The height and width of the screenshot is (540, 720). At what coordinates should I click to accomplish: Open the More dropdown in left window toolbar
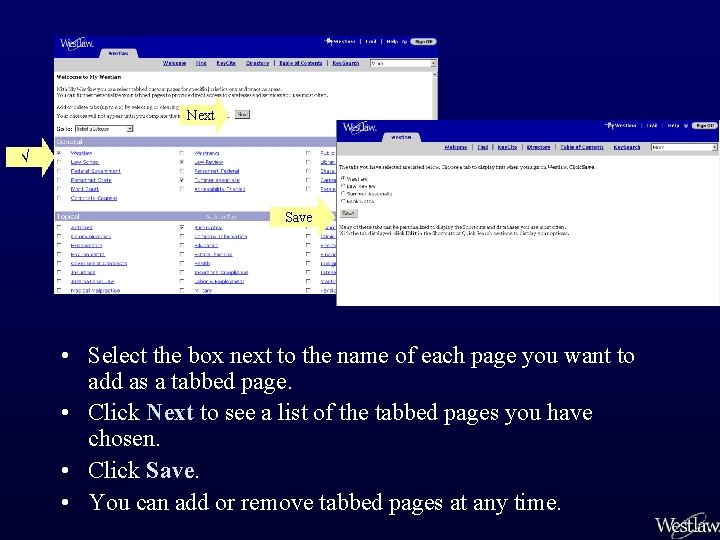403,63
